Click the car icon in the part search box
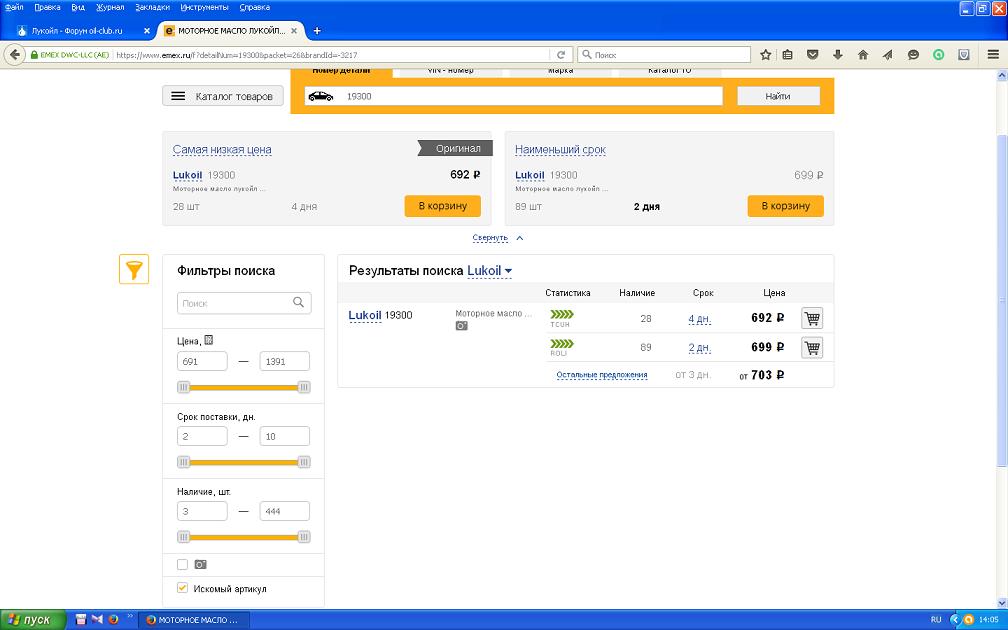The width and height of the screenshot is (1008, 630). pos(321,96)
